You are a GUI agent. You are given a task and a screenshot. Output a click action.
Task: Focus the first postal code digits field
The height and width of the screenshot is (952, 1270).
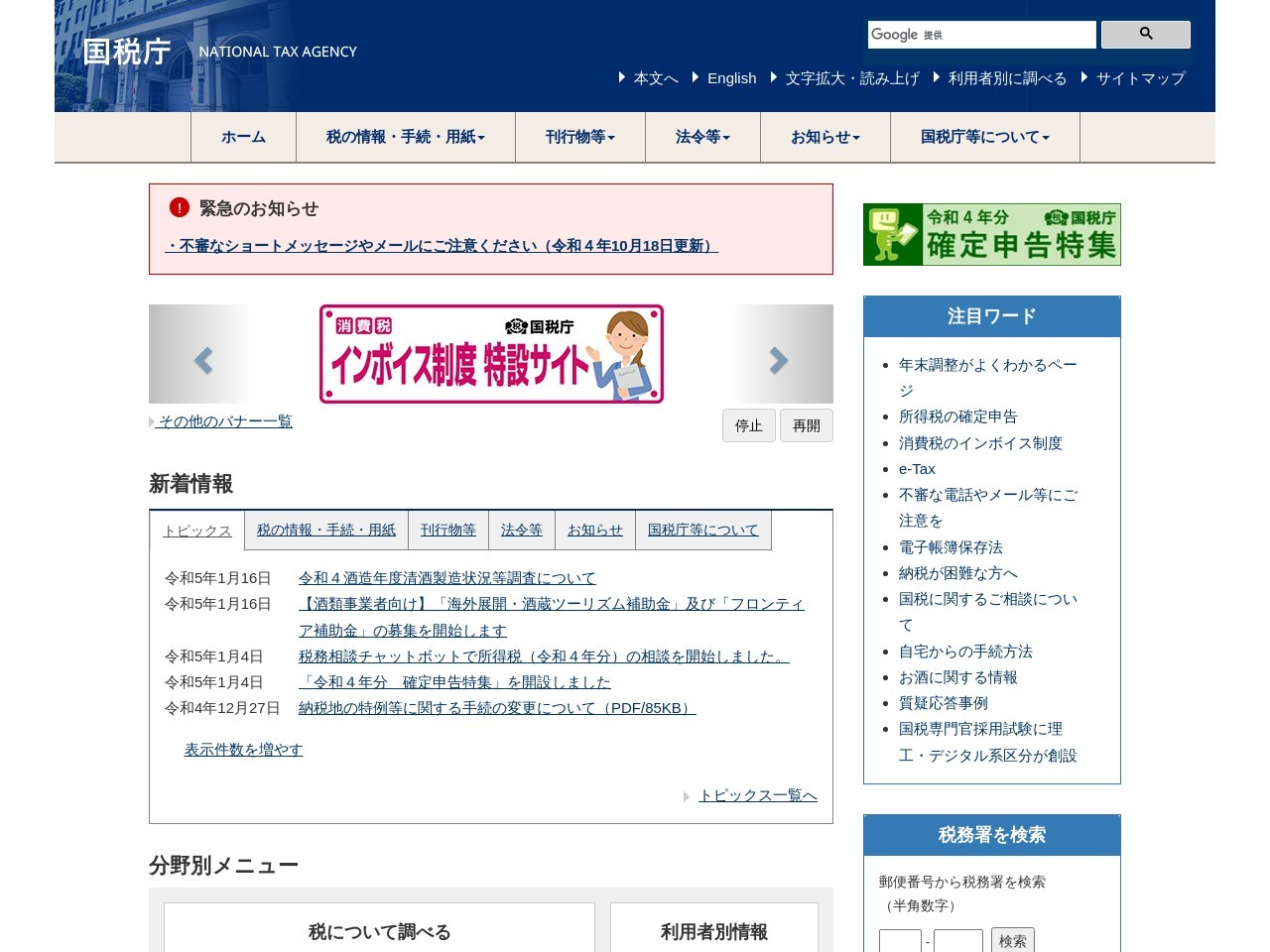click(x=900, y=941)
